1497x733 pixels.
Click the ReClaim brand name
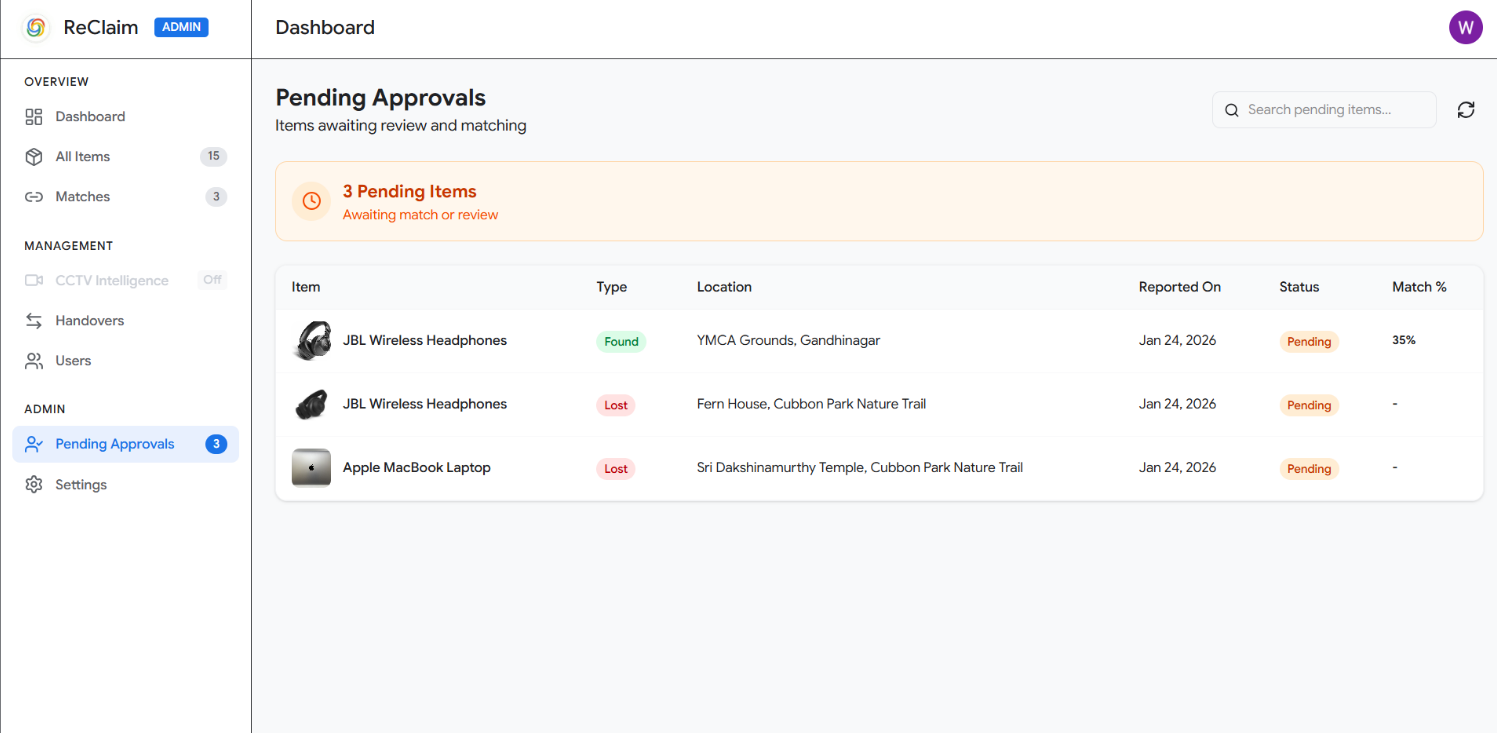click(101, 28)
